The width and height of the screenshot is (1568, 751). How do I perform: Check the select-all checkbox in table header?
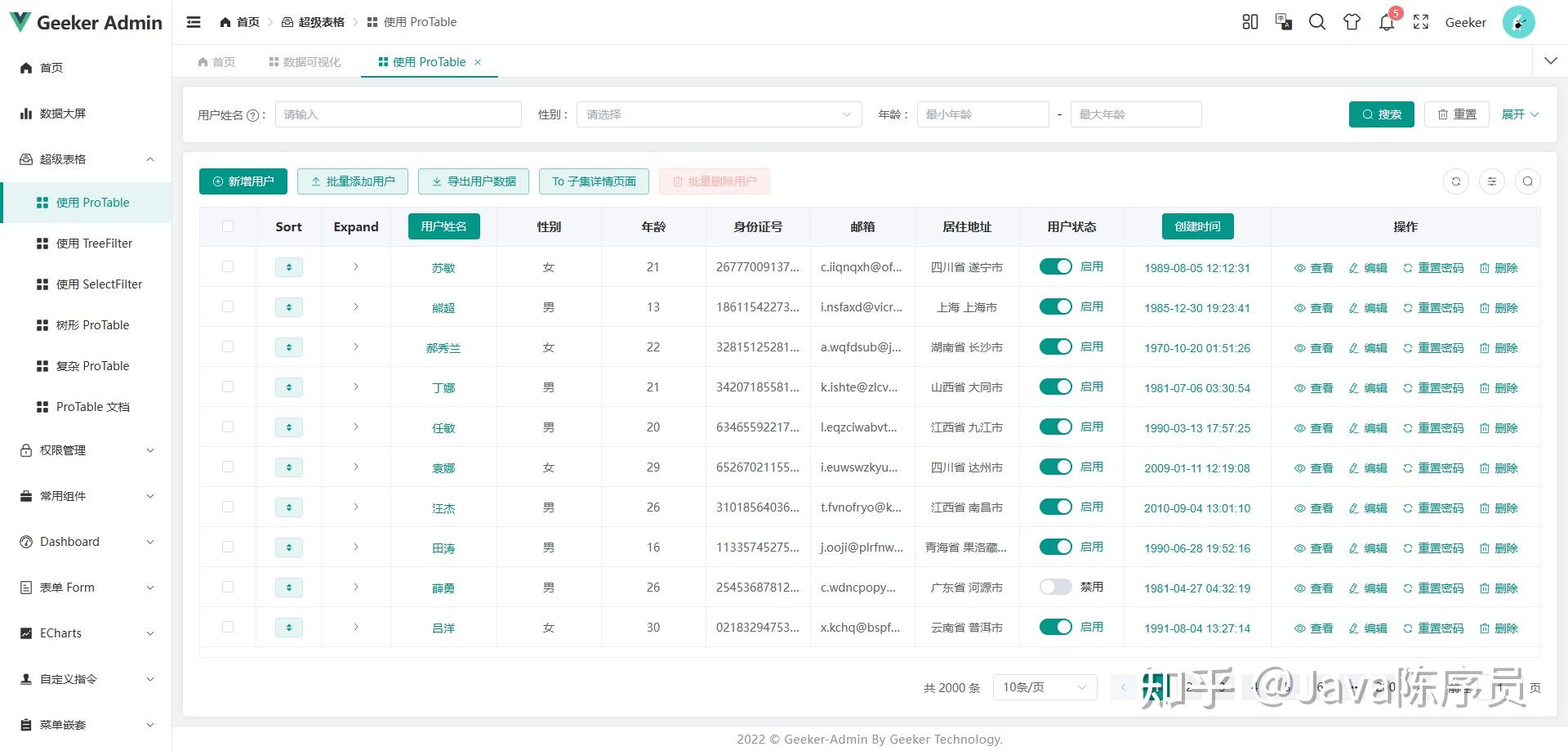(x=228, y=226)
